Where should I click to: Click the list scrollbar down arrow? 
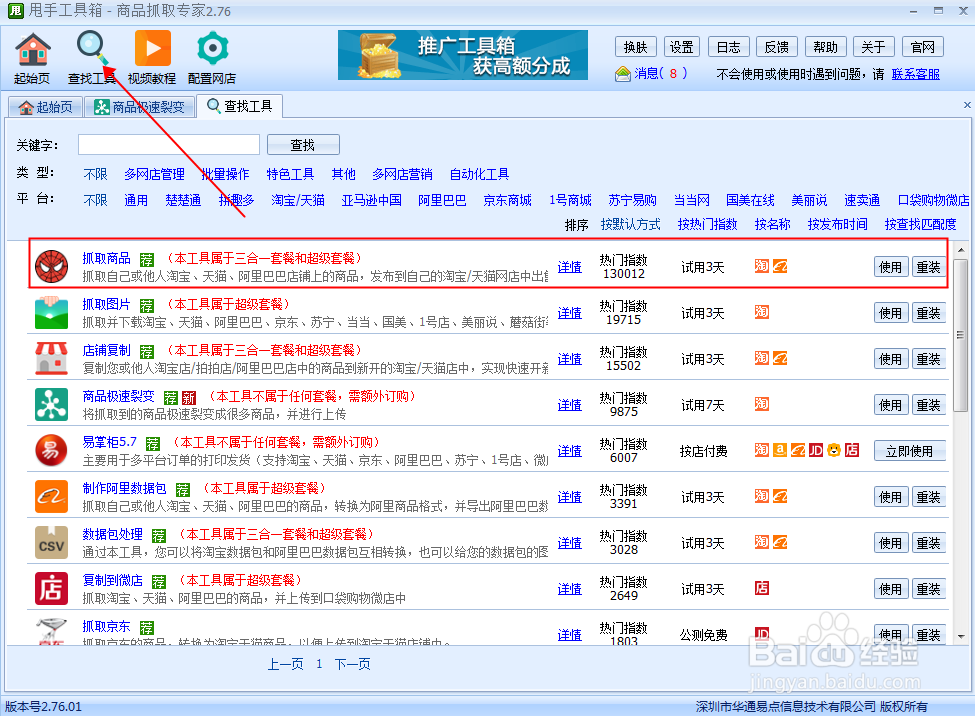point(961,636)
